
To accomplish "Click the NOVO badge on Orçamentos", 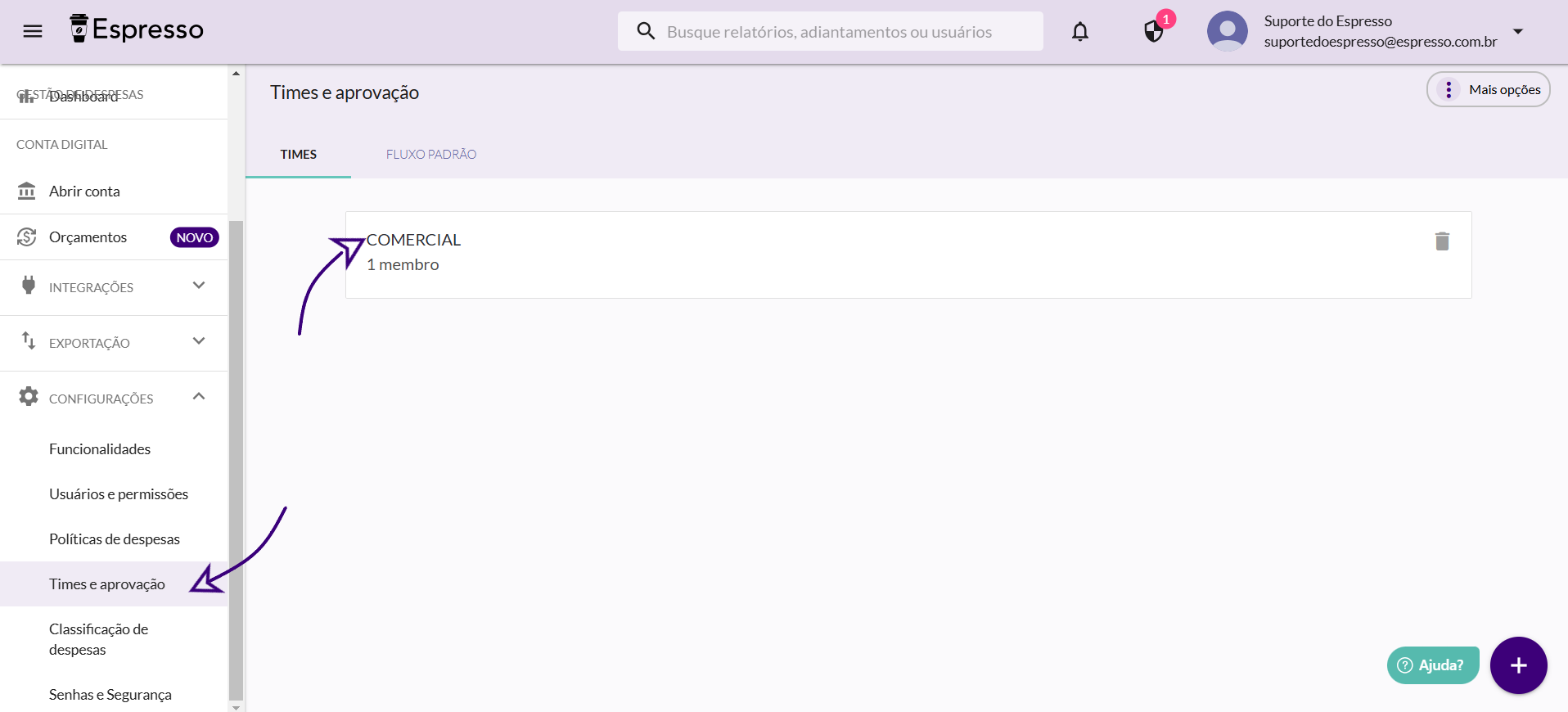I will pos(194,237).
